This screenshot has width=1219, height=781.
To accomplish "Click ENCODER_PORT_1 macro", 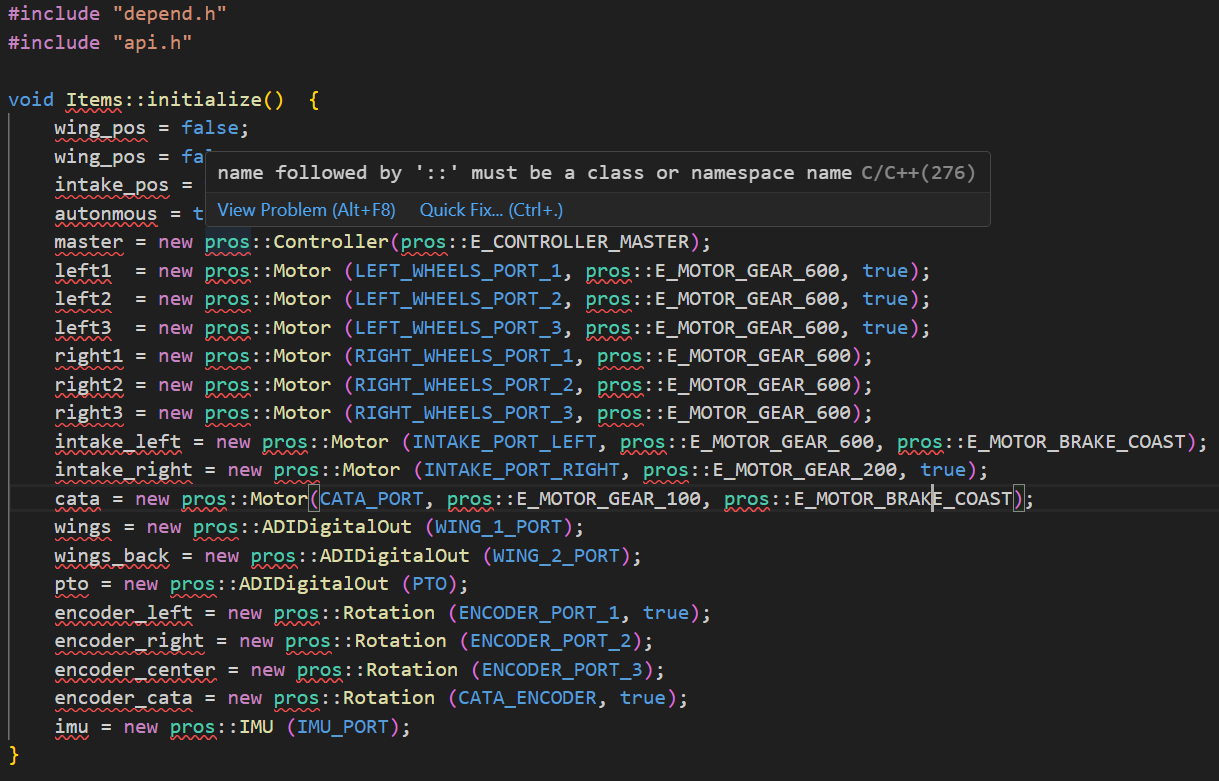I will [540, 612].
